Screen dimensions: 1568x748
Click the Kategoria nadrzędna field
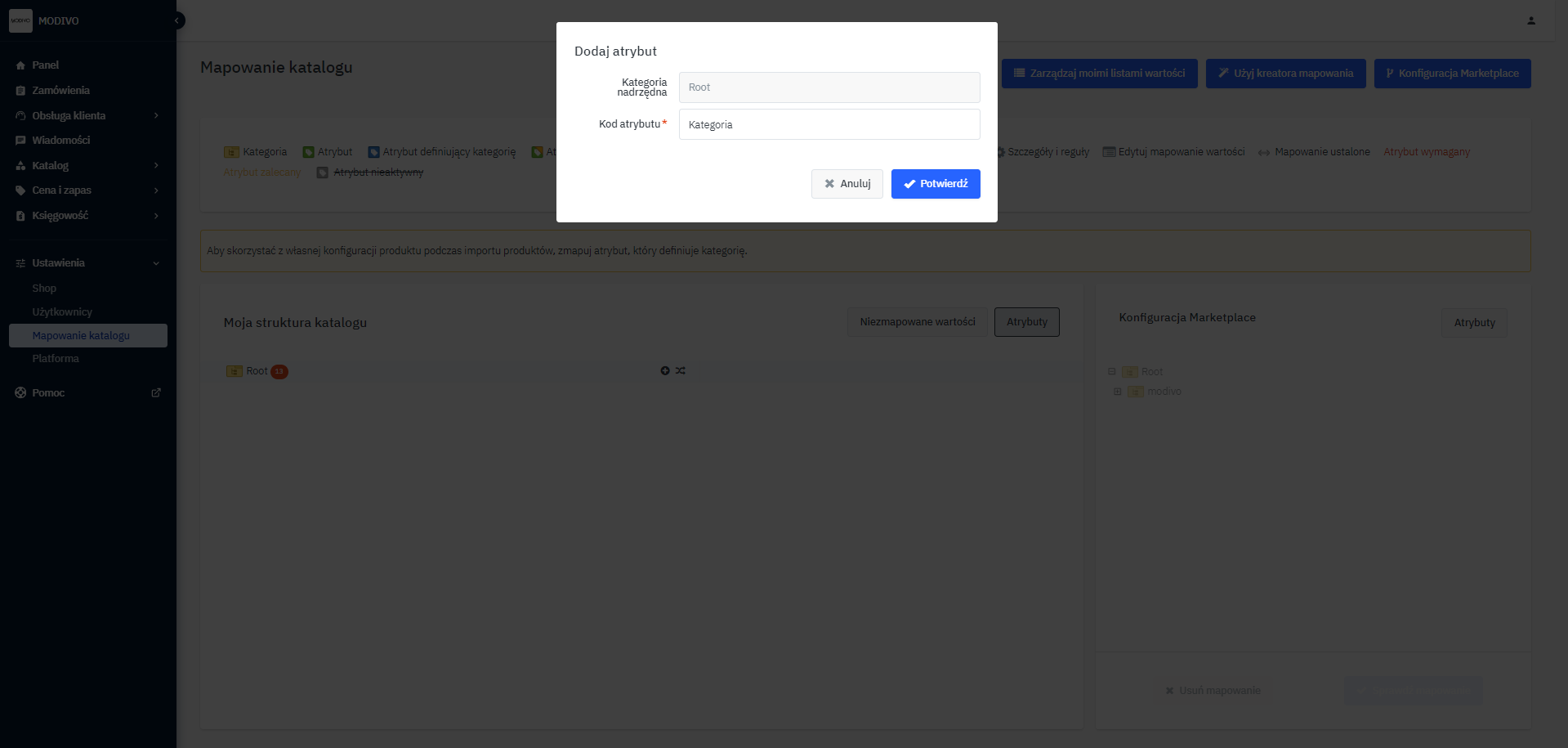coord(829,87)
